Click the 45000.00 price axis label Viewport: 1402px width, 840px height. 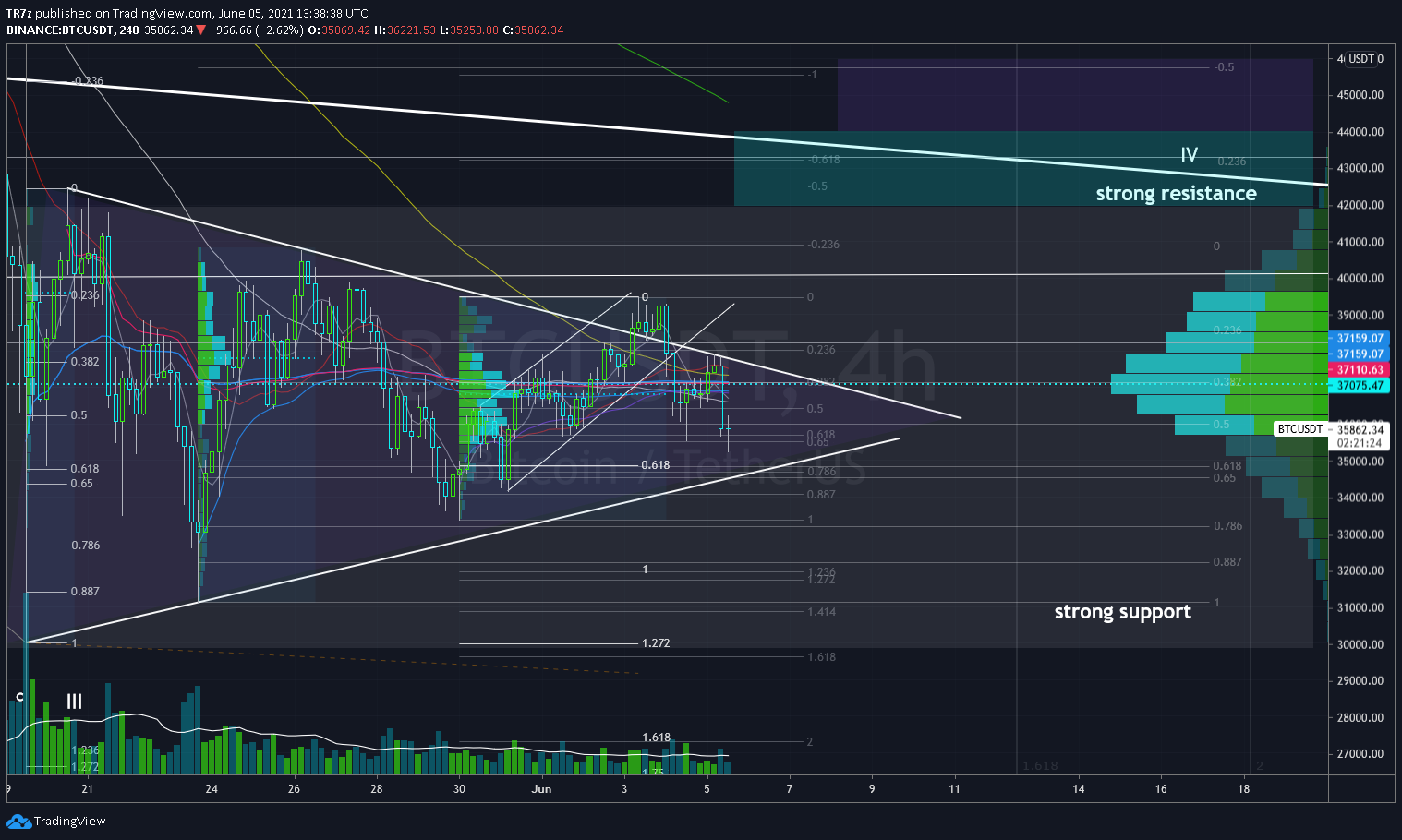click(x=1360, y=95)
